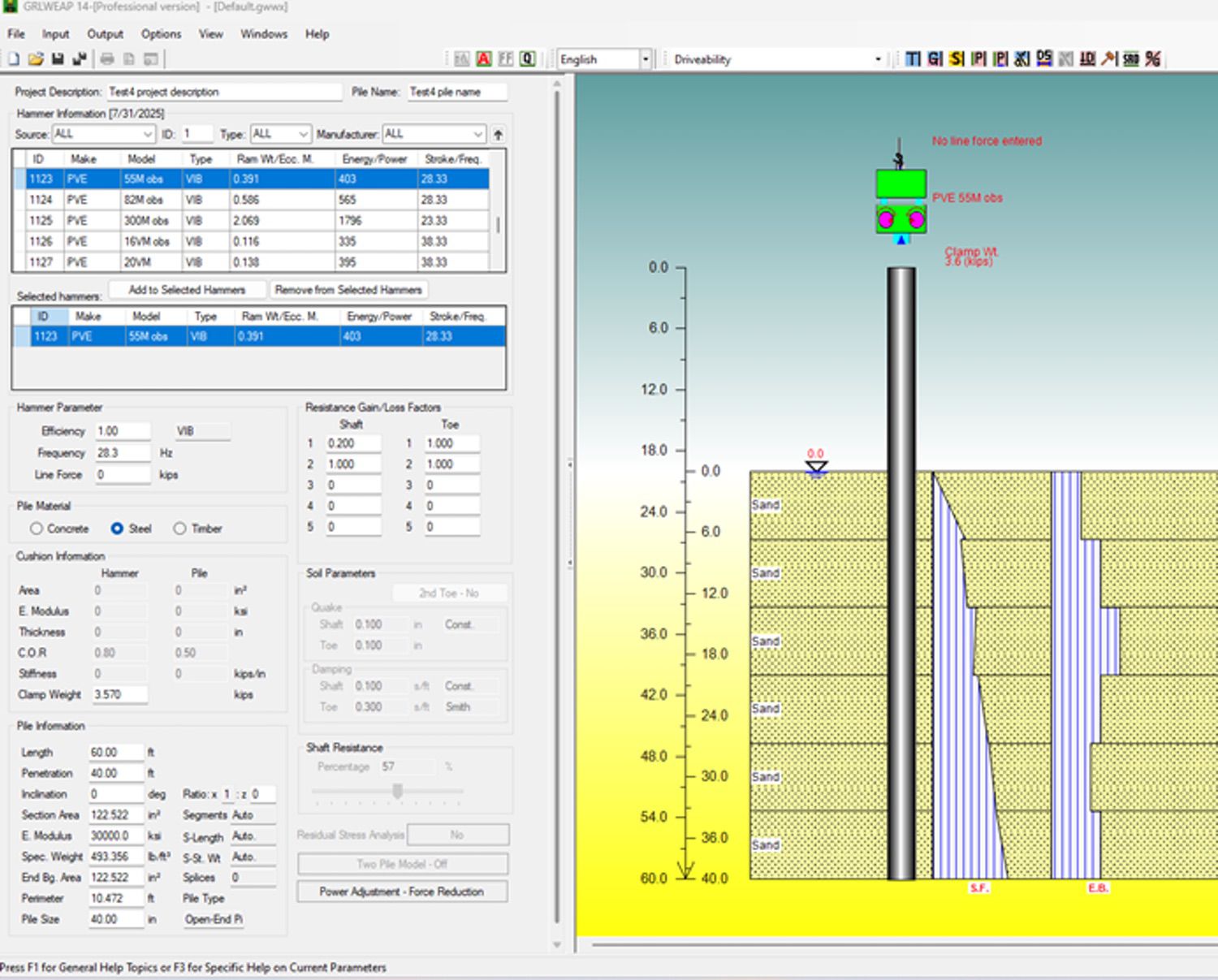Image resolution: width=1218 pixels, height=980 pixels.
Task: Click the yellow 'S' toolbar icon
Action: tap(957, 59)
